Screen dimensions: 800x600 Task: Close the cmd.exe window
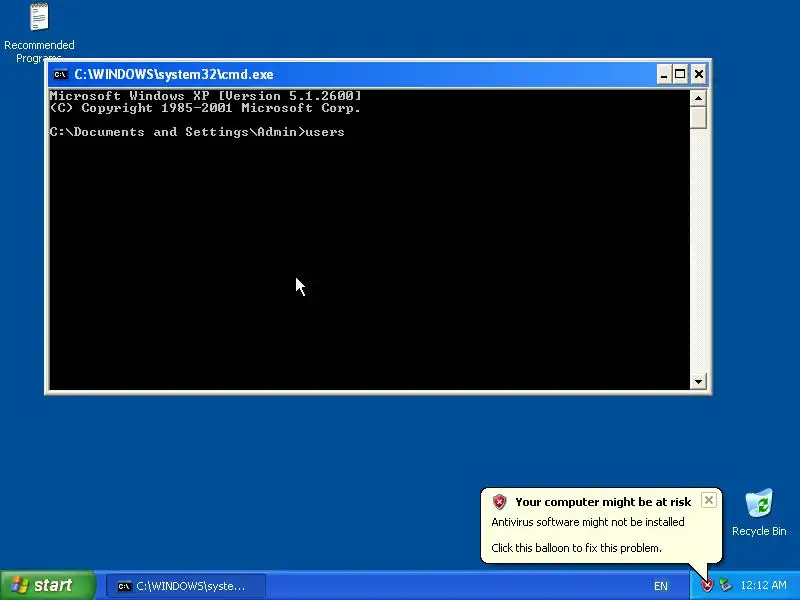(x=698, y=74)
